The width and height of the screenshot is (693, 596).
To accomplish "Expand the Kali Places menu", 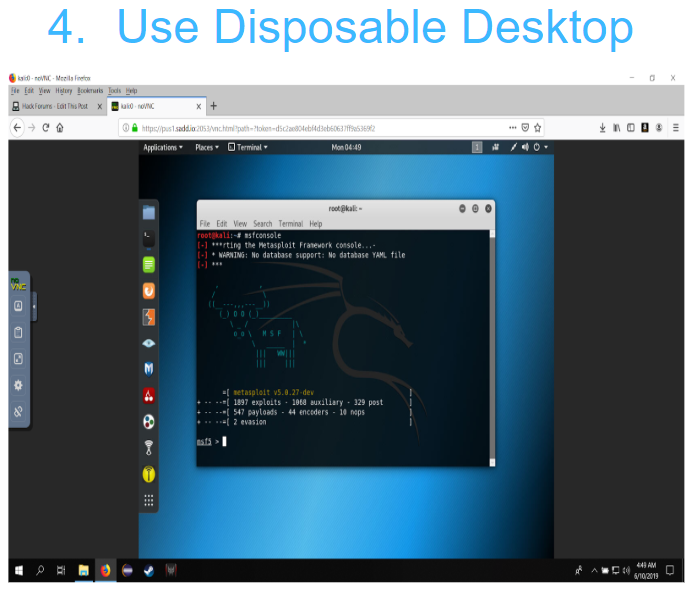I will [x=207, y=147].
